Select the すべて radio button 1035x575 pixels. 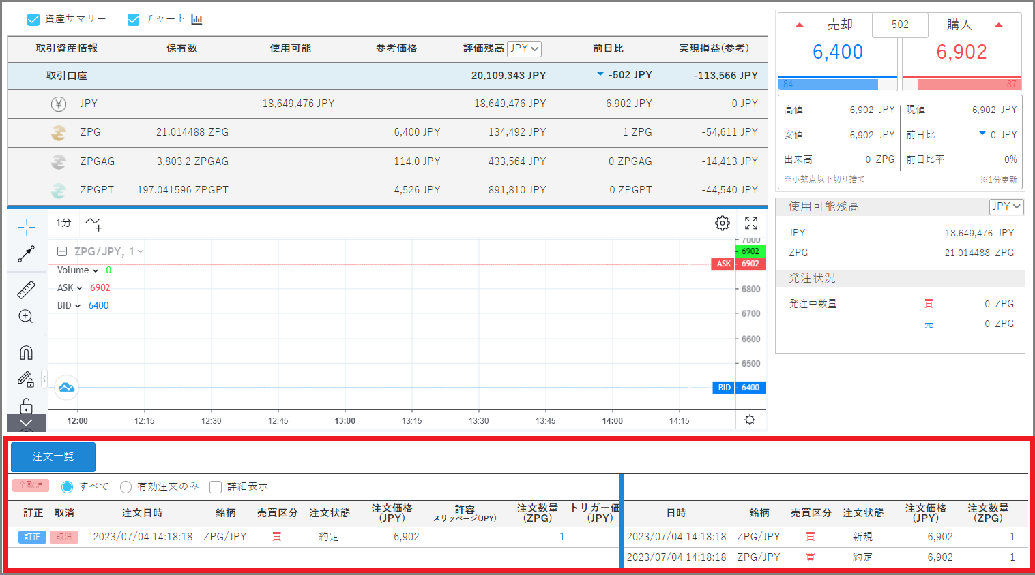point(67,487)
